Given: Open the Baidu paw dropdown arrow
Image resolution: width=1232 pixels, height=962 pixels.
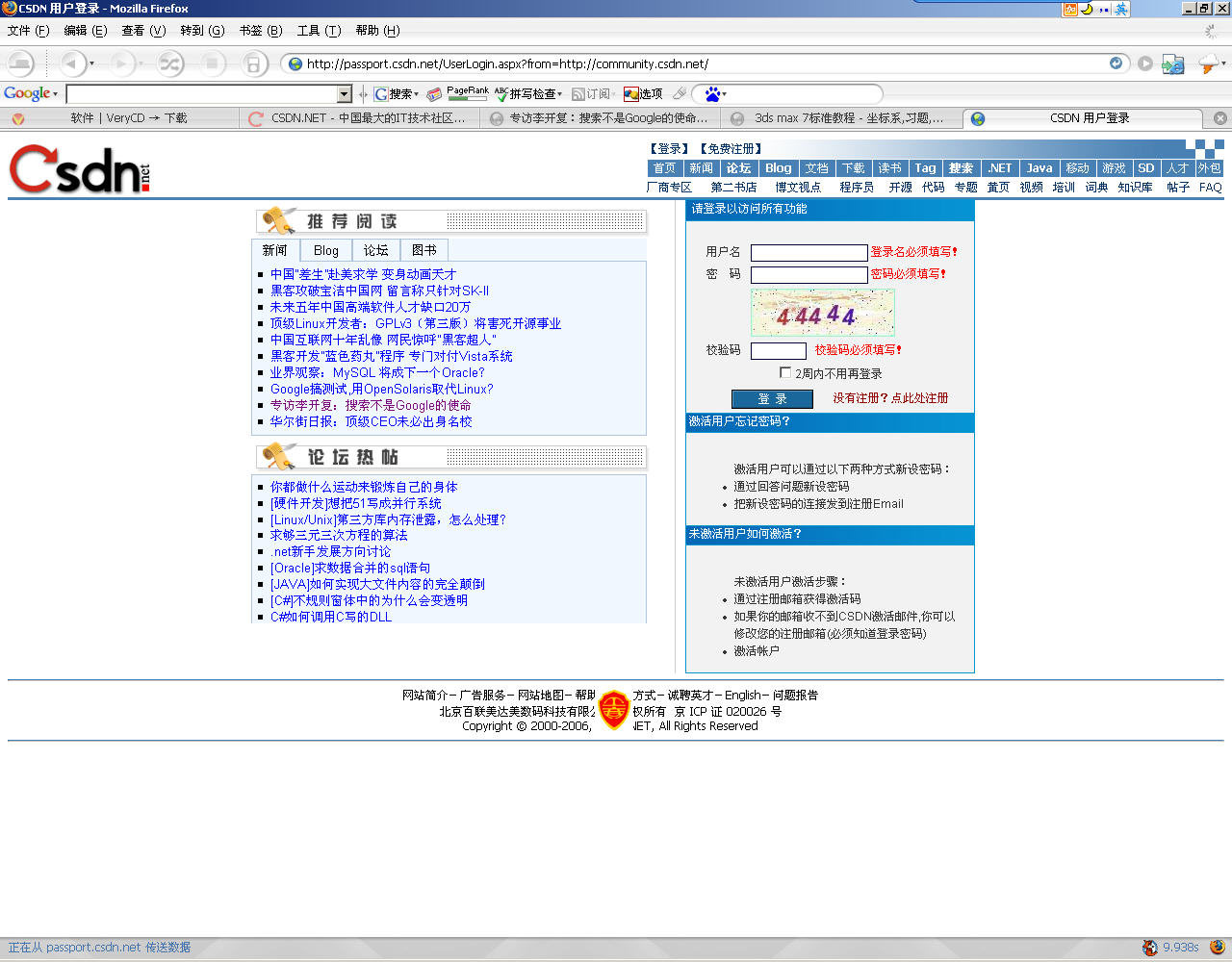Looking at the screenshot, I should pos(724,93).
